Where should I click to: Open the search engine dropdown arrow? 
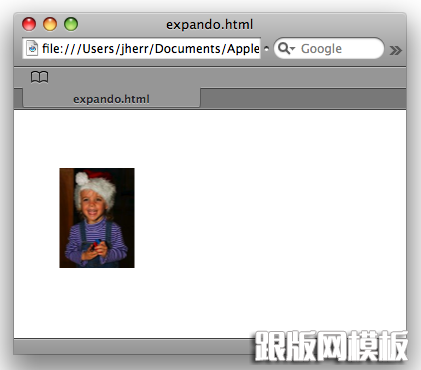click(293, 49)
